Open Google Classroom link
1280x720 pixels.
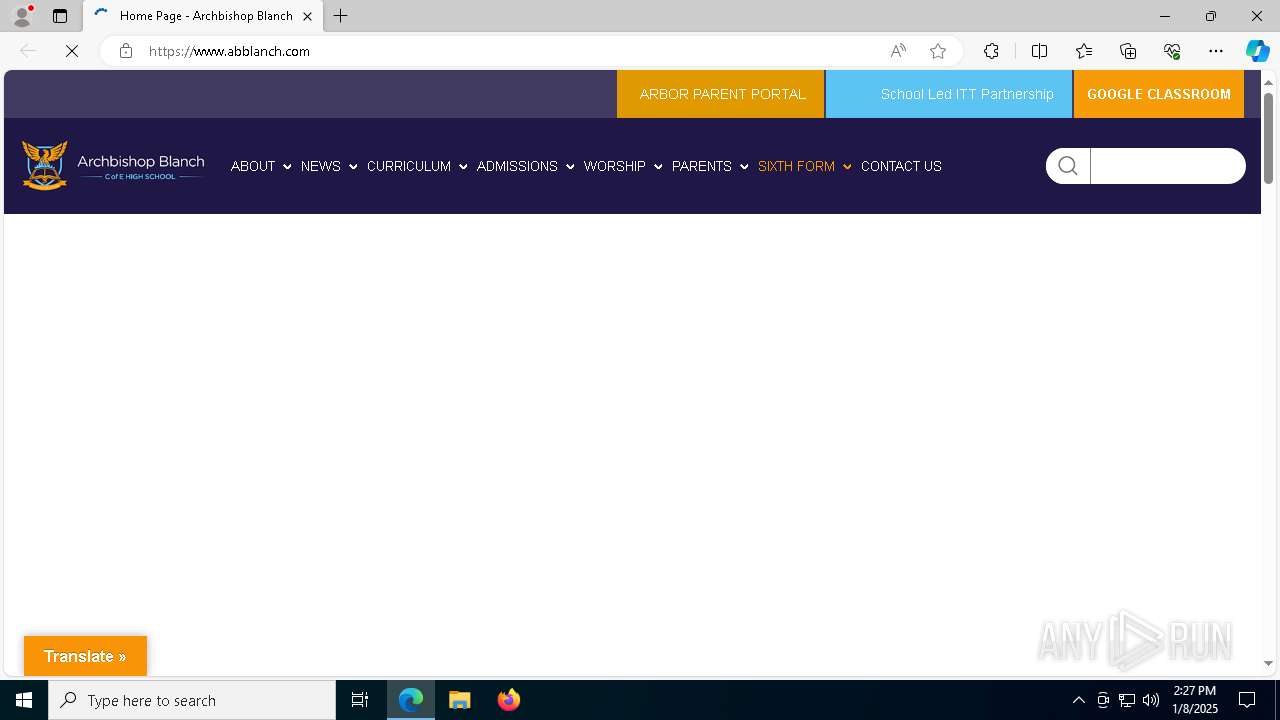(1159, 94)
